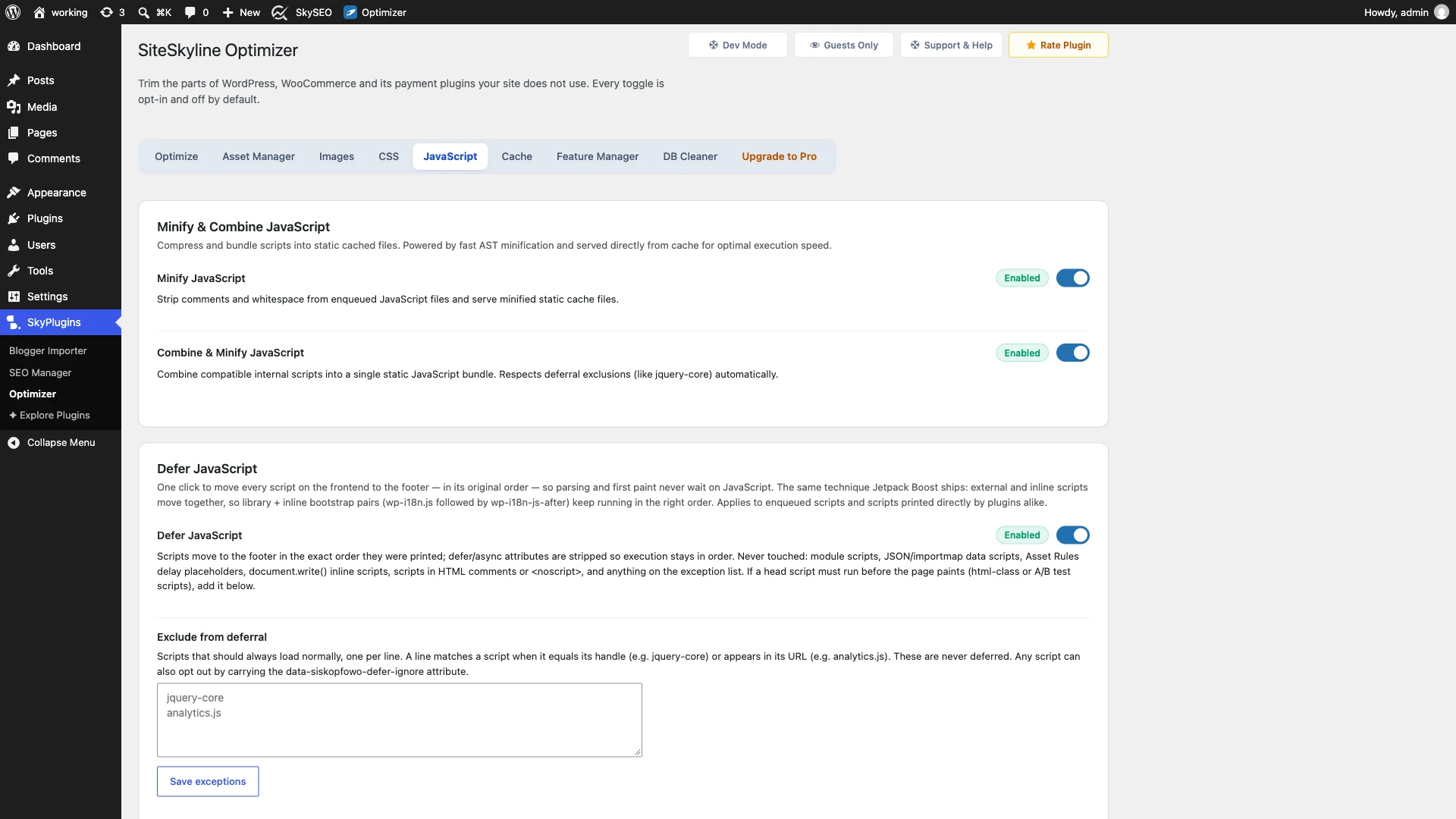Switch to the Cache tab
Image resolution: width=1456 pixels, height=819 pixels.
[x=517, y=156]
